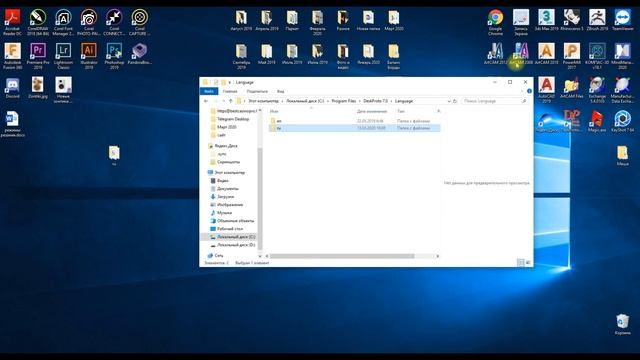Select TeamViewer desktop icon
Viewport: 640px width, 360px height.
tap(622, 20)
